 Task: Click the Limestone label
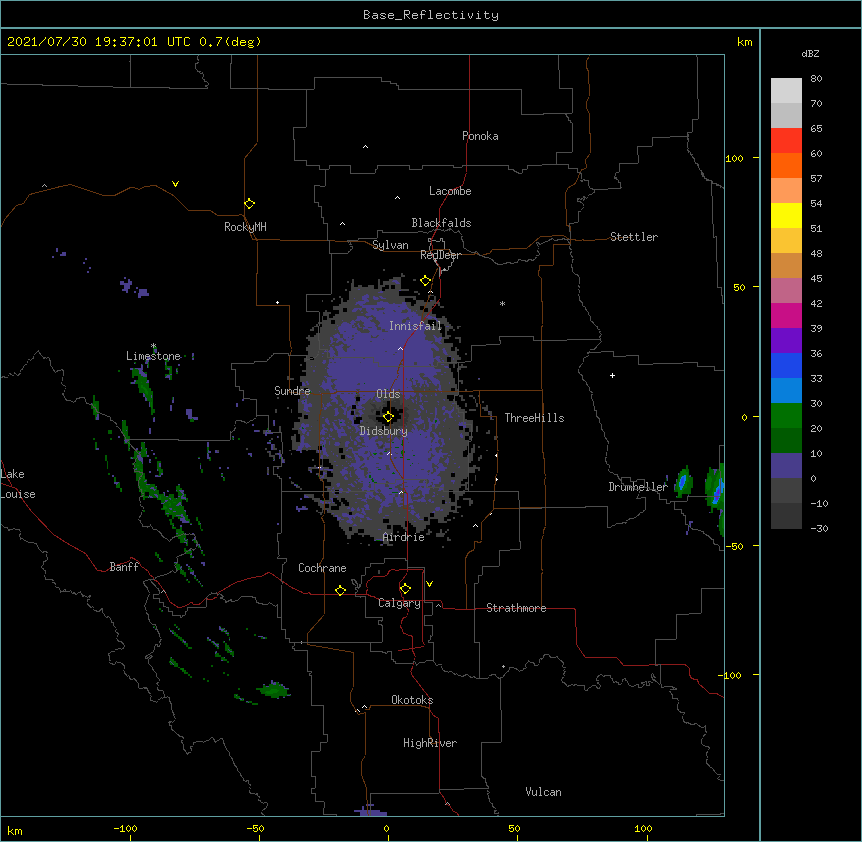(153, 356)
